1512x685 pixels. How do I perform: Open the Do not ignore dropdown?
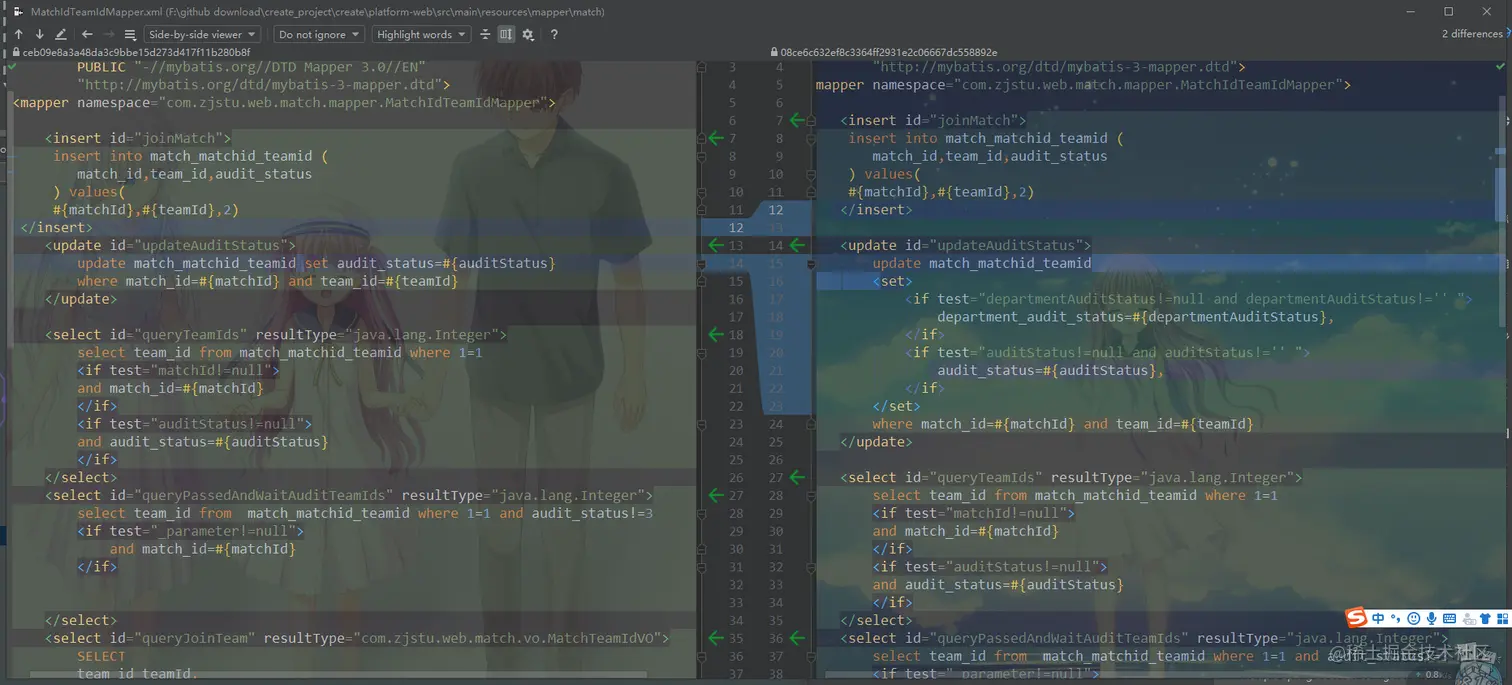pyautogui.click(x=319, y=34)
